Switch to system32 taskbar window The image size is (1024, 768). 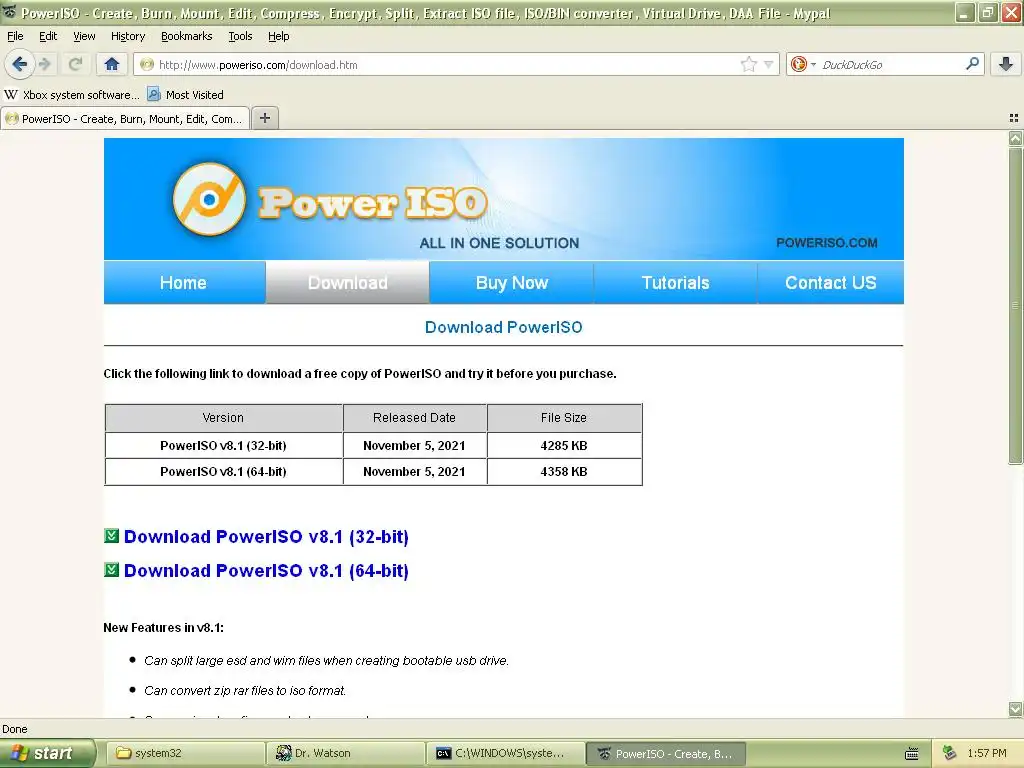185,754
